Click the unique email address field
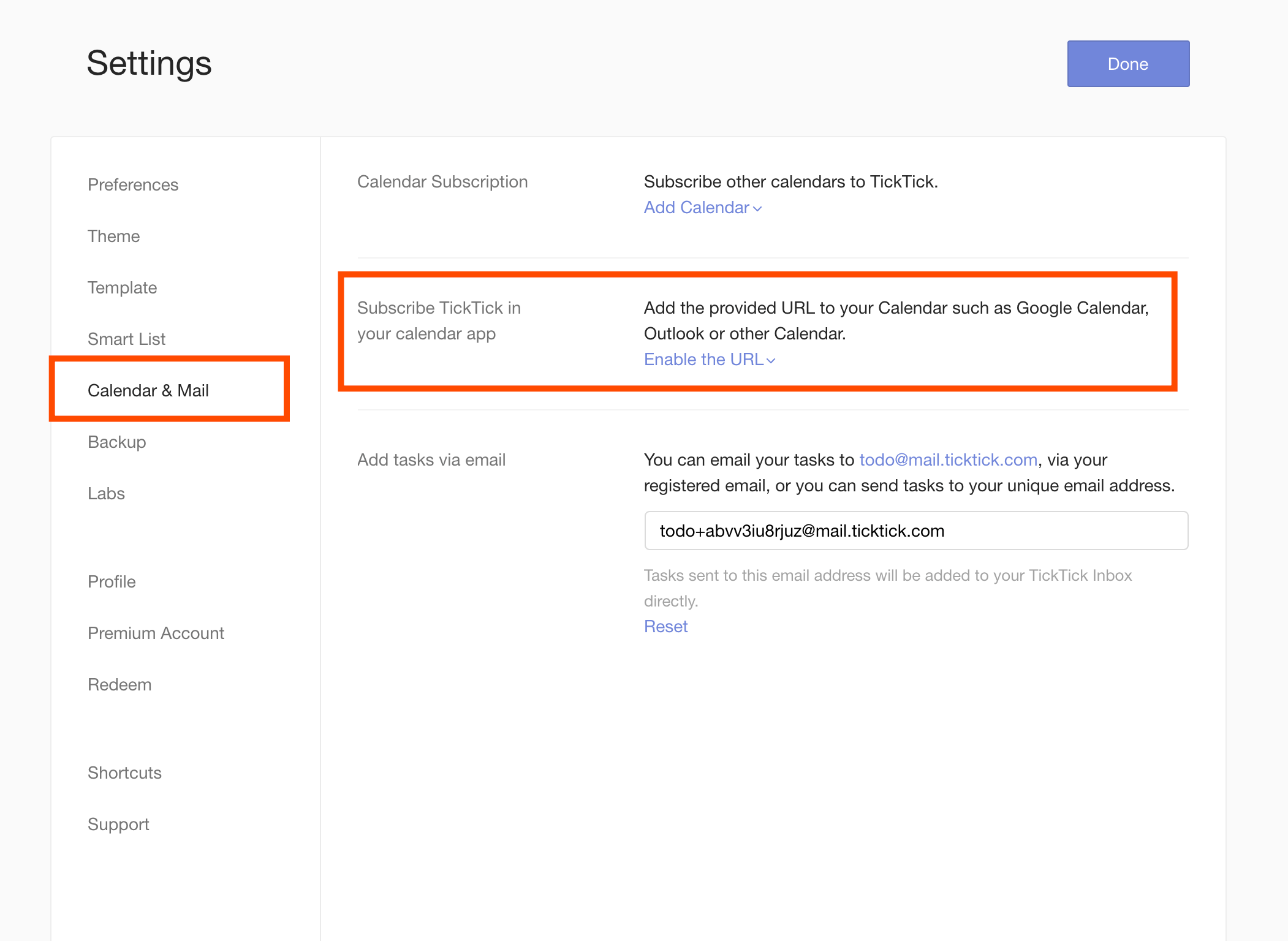This screenshot has height=941, width=1288. click(915, 531)
